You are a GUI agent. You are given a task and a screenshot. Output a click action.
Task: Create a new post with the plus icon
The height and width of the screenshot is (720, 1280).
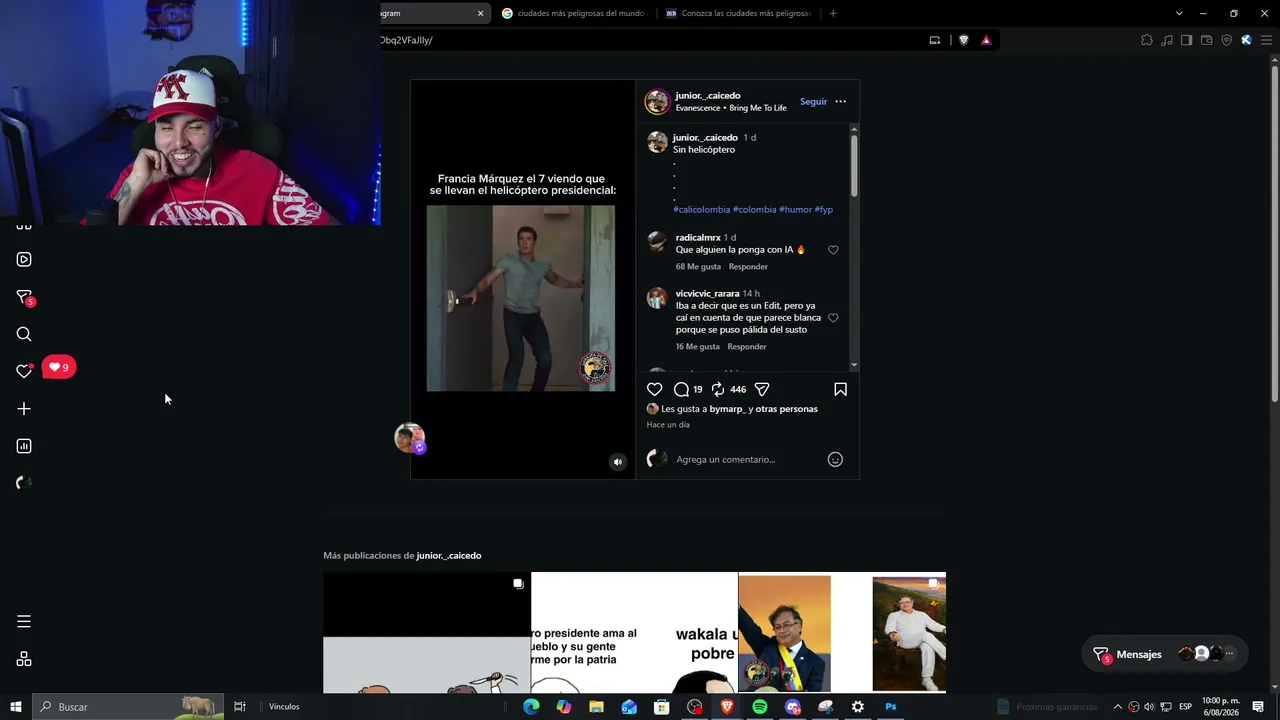pos(24,409)
